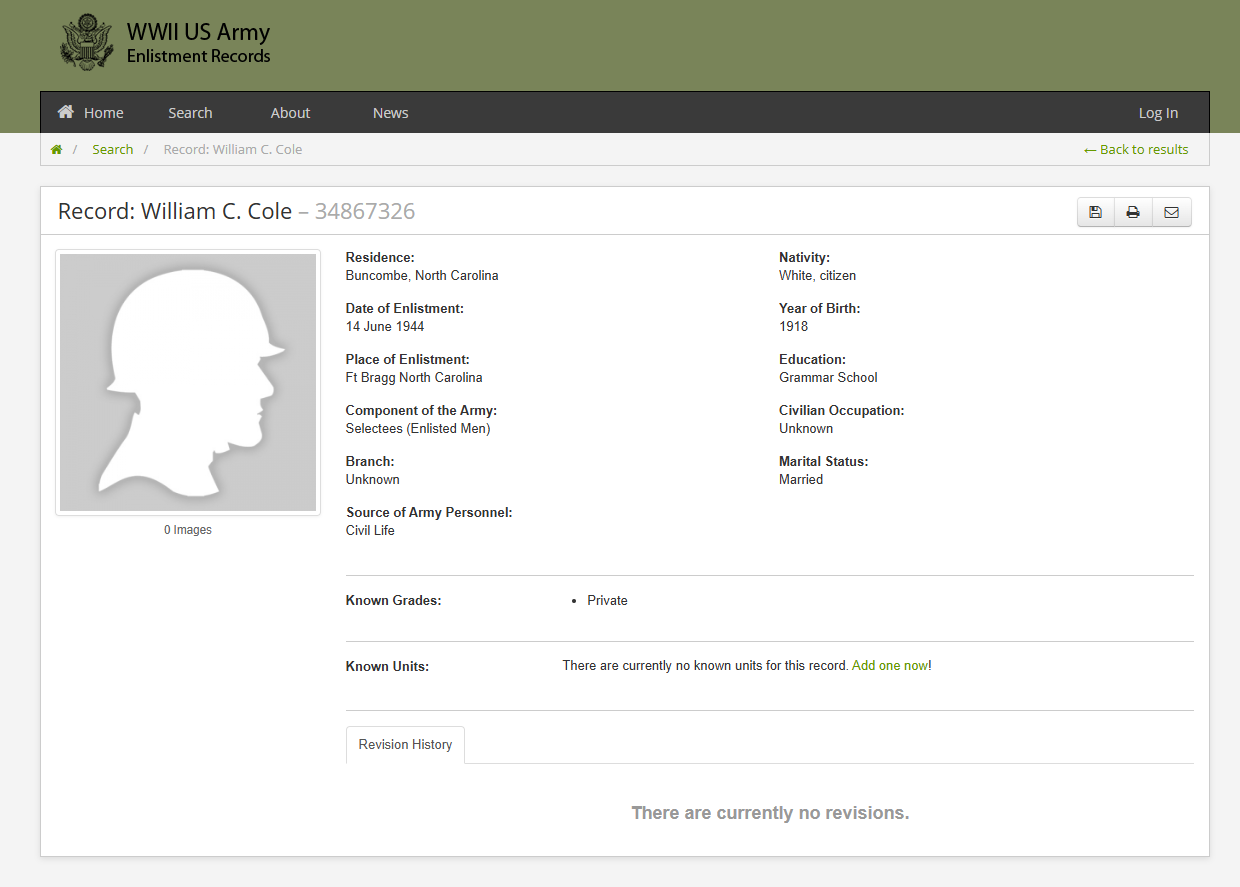
Task: Click the save record floppy disk icon
Action: pos(1095,212)
